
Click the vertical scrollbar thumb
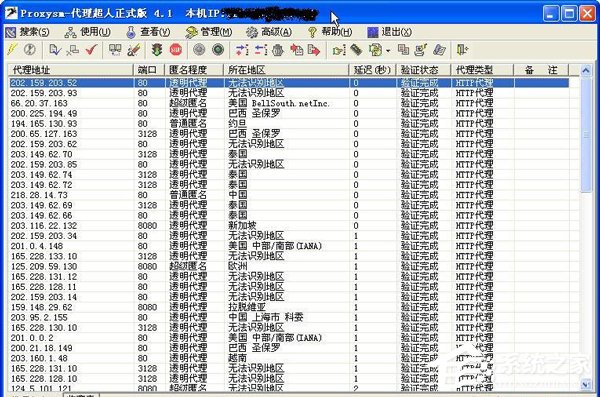tap(586, 134)
